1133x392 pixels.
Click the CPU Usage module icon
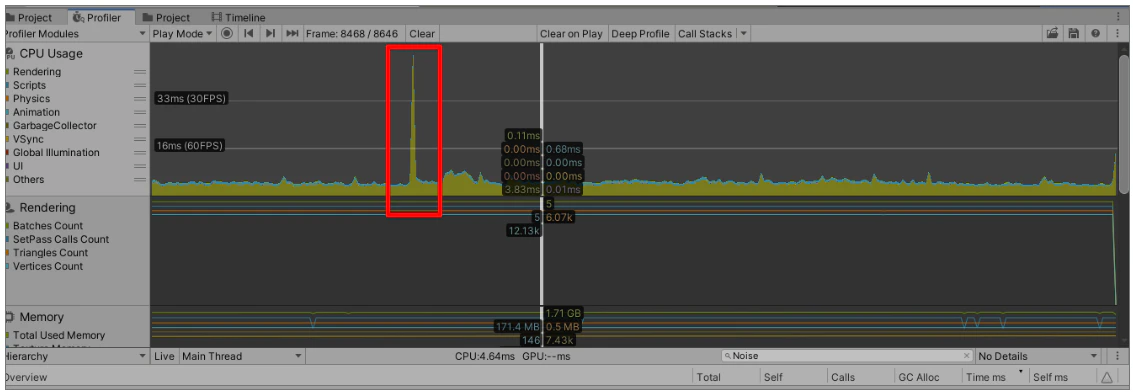click(x=9, y=53)
